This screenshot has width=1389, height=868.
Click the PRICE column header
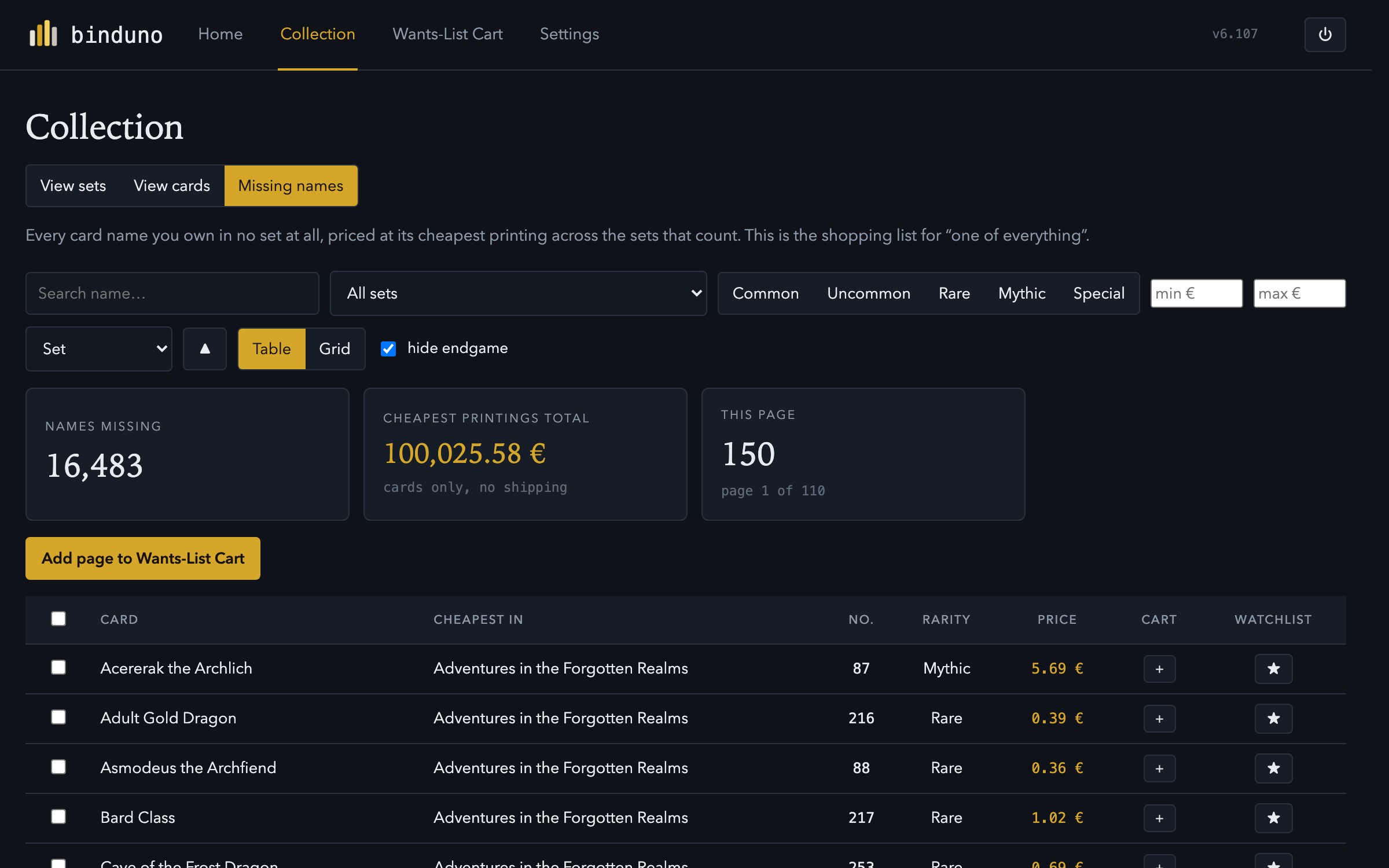pos(1057,619)
